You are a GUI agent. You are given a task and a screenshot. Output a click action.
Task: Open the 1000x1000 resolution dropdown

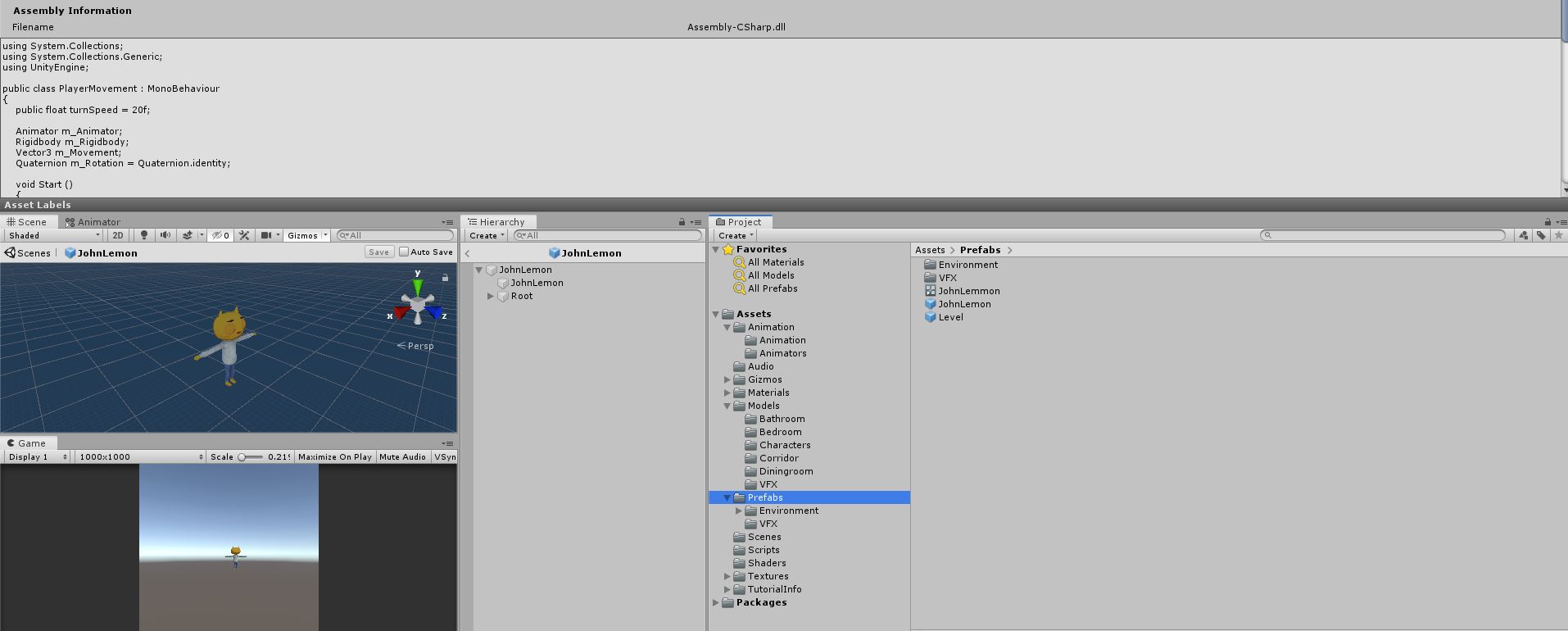coord(141,456)
